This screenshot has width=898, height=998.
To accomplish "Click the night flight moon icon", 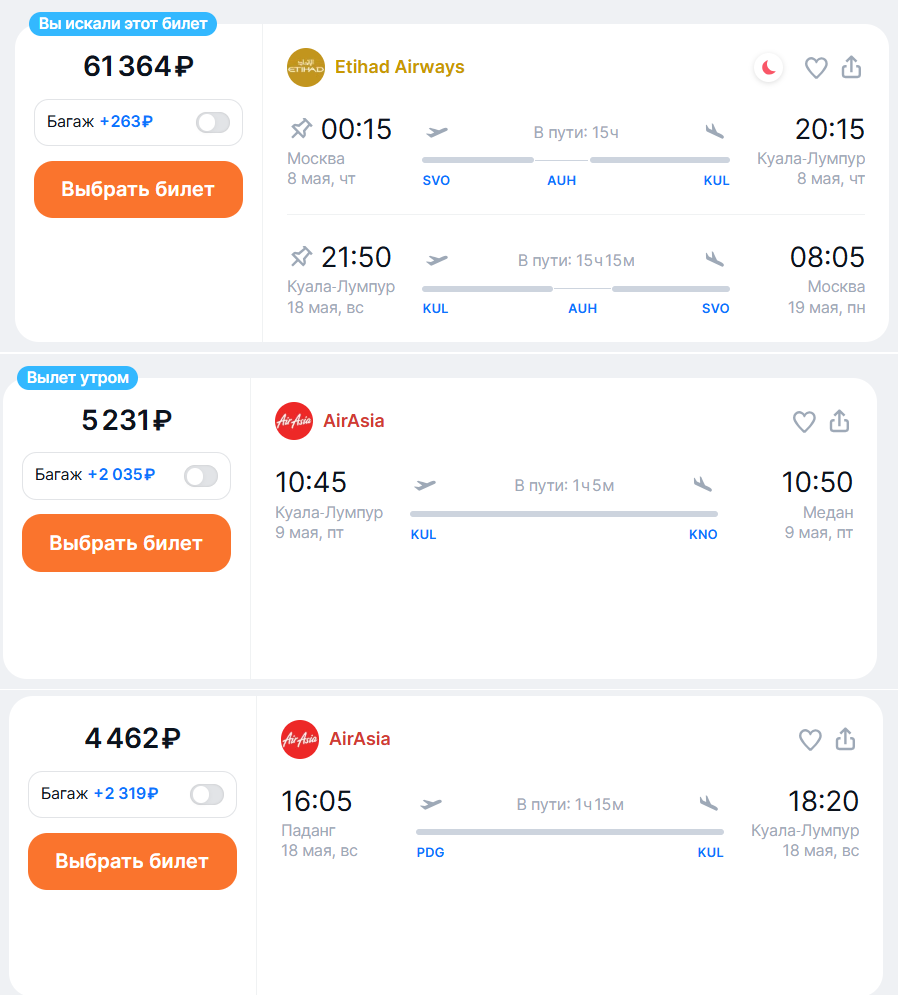I will (x=768, y=68).
